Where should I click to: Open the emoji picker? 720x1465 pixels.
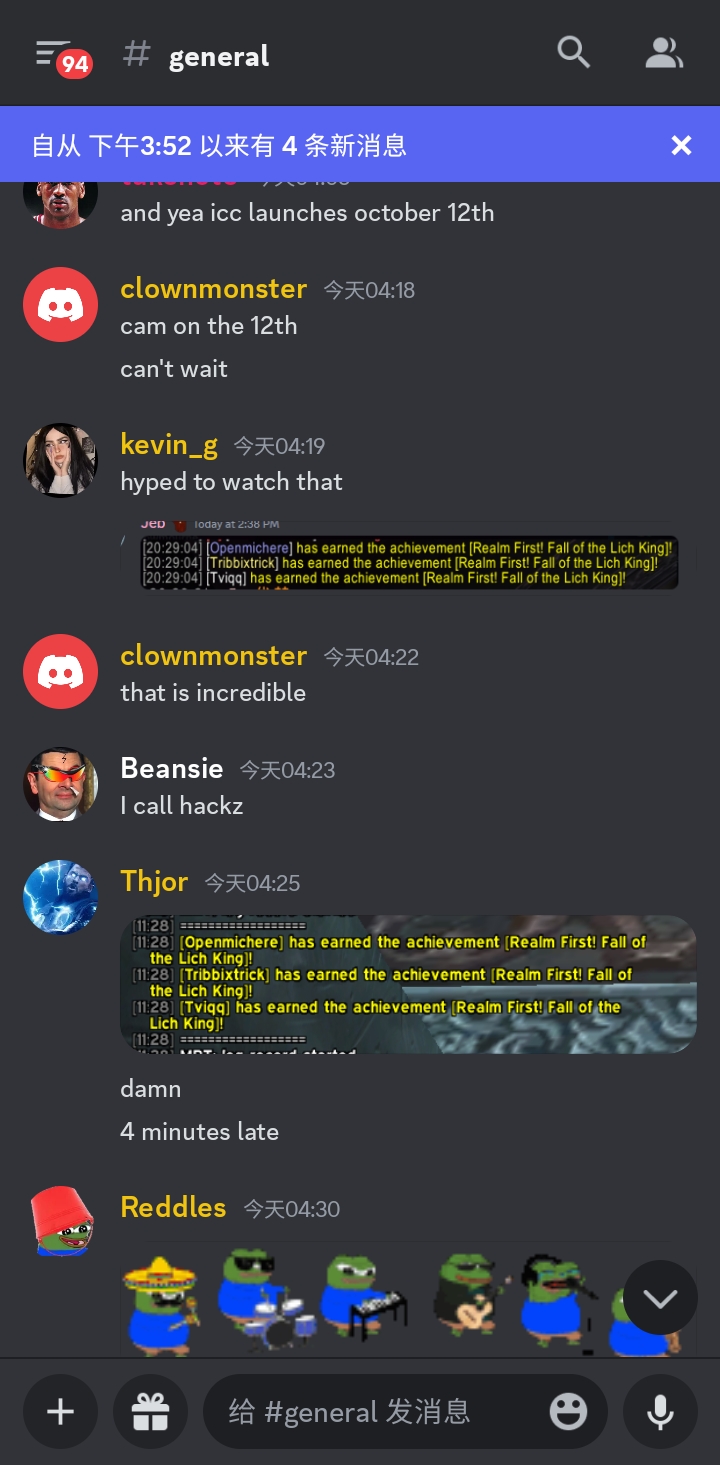coord(568,1411)
